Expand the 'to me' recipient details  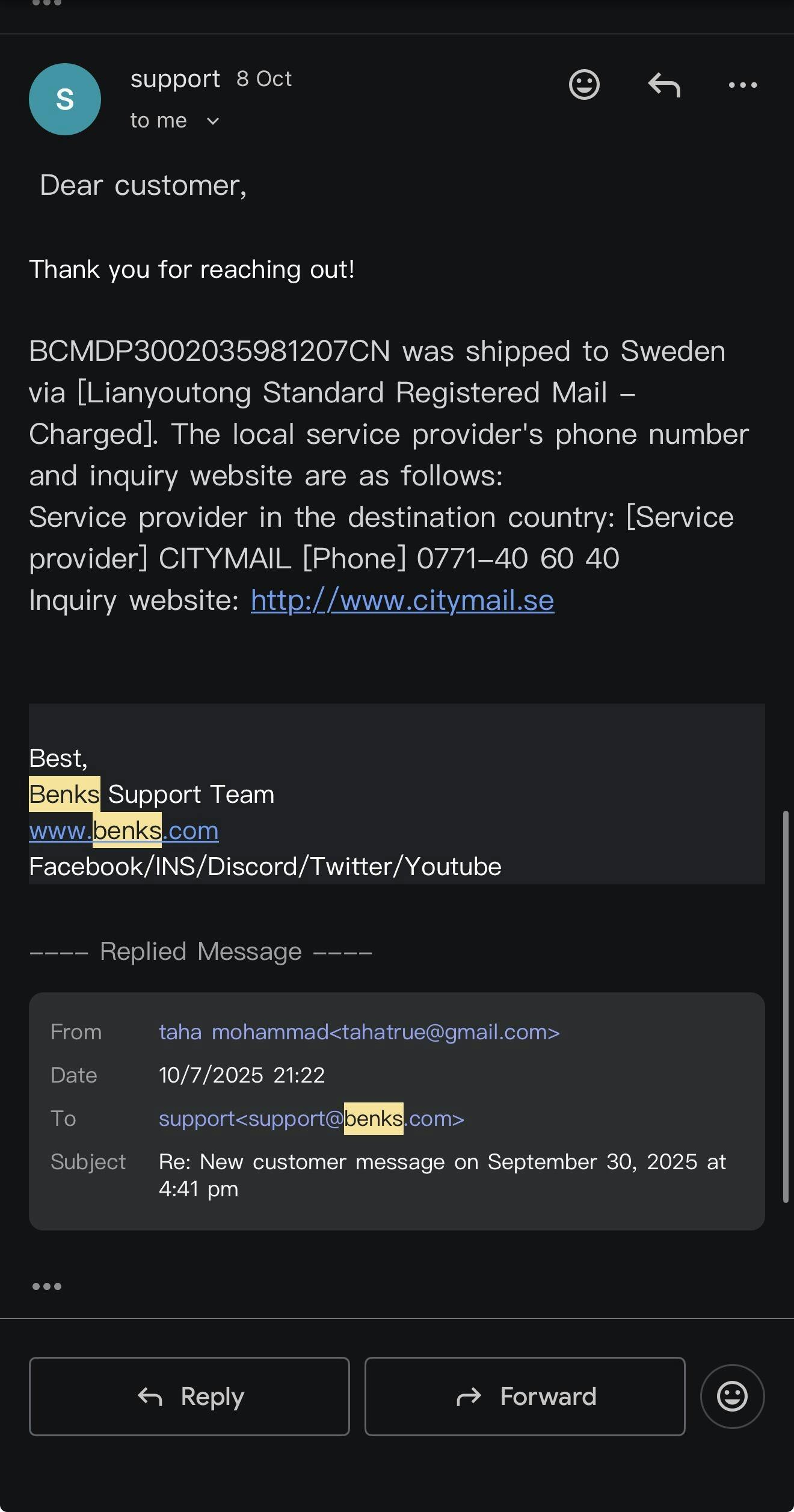point(212,121)
